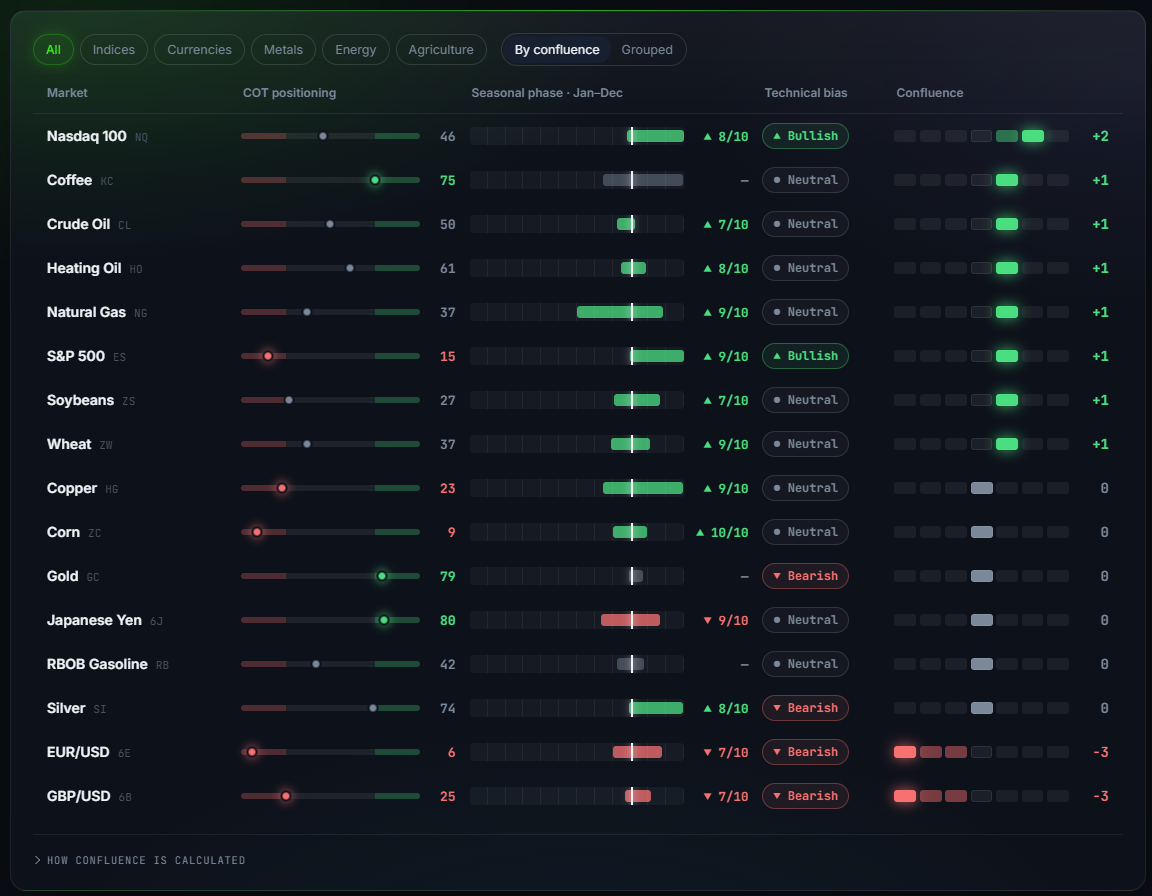Open the Corn market row
Viewport: 1152px width, 896px height.
click(x=577, y=532)
